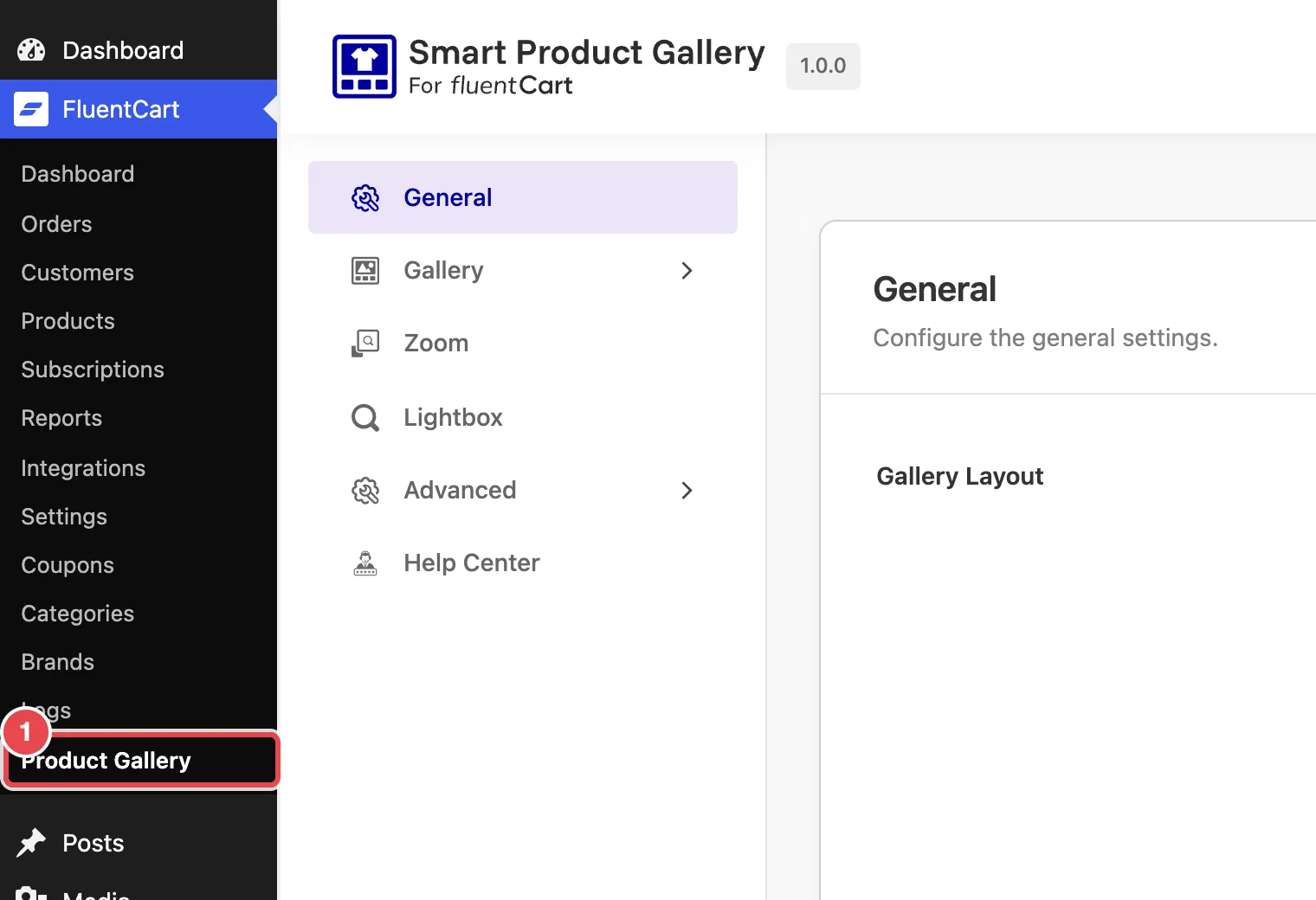Click the Lightbox search icon
This screenshot has width=1316, height=900.
point(365,418)
